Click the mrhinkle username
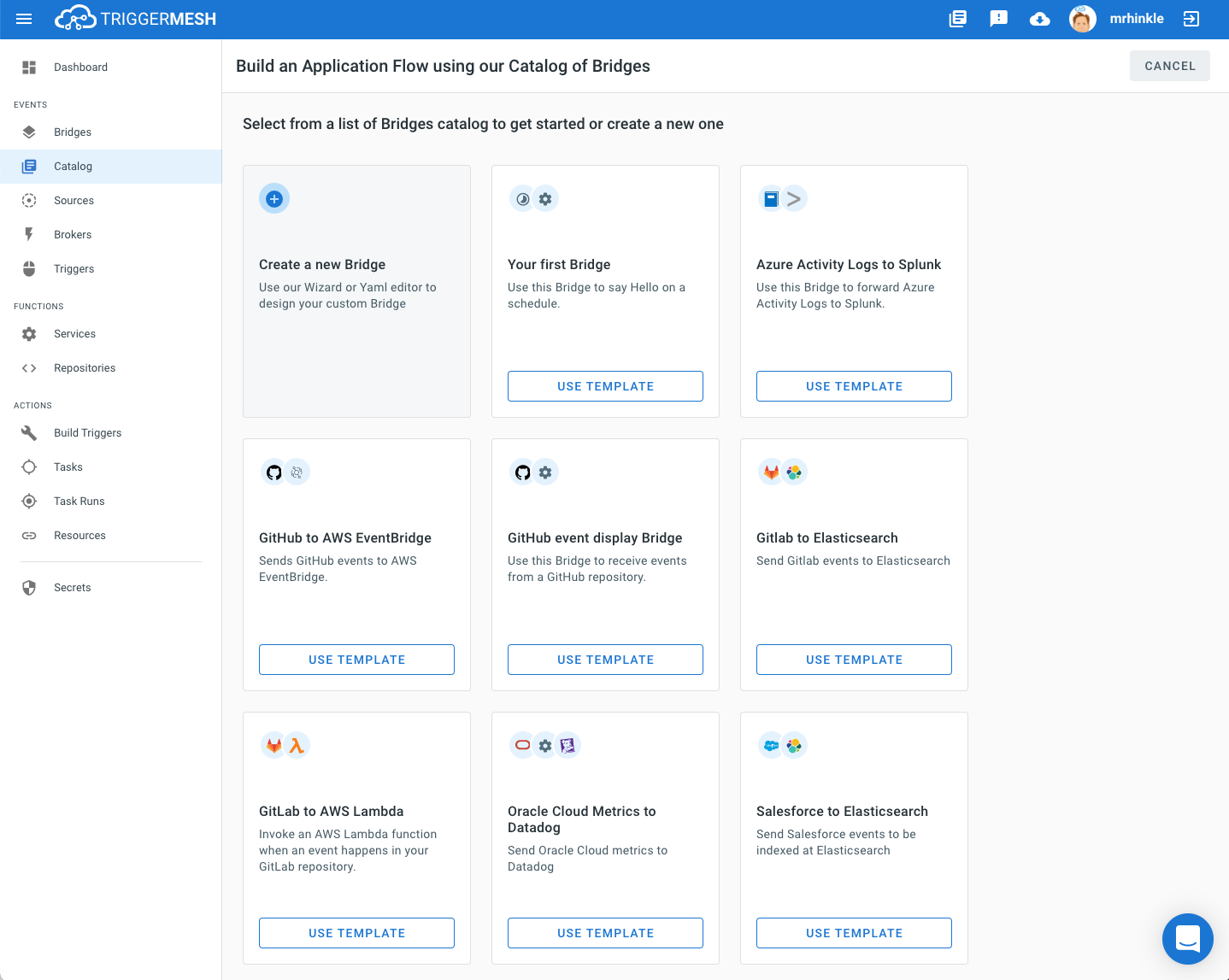1229x980 pixels. point(1137,19)
